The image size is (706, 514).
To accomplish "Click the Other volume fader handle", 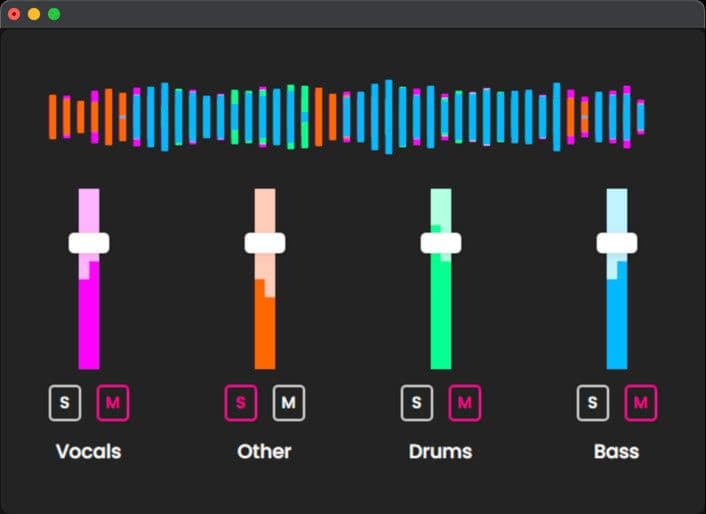I will (265, 243).
